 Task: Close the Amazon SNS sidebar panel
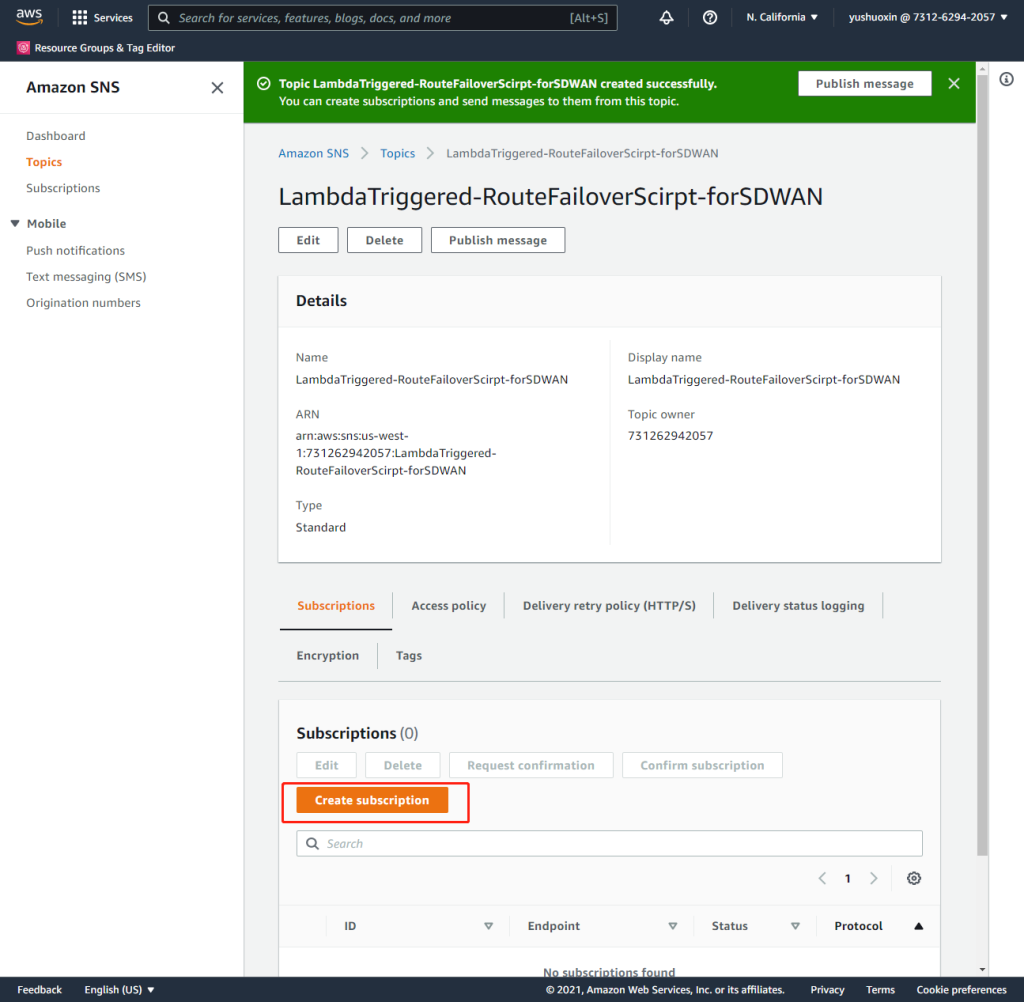tap(217, 88)
